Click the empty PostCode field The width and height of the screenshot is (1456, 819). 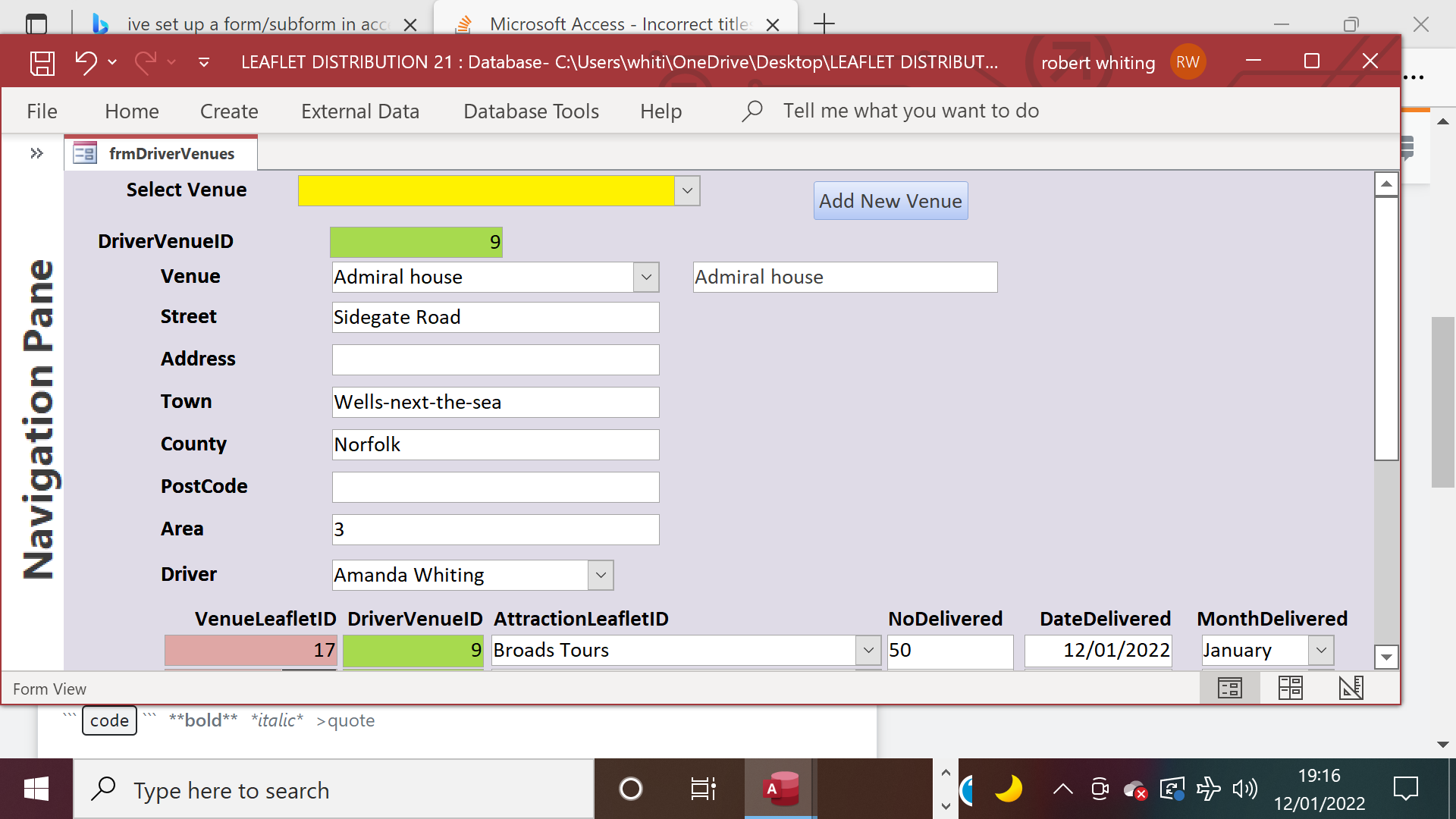click(496, 487)
